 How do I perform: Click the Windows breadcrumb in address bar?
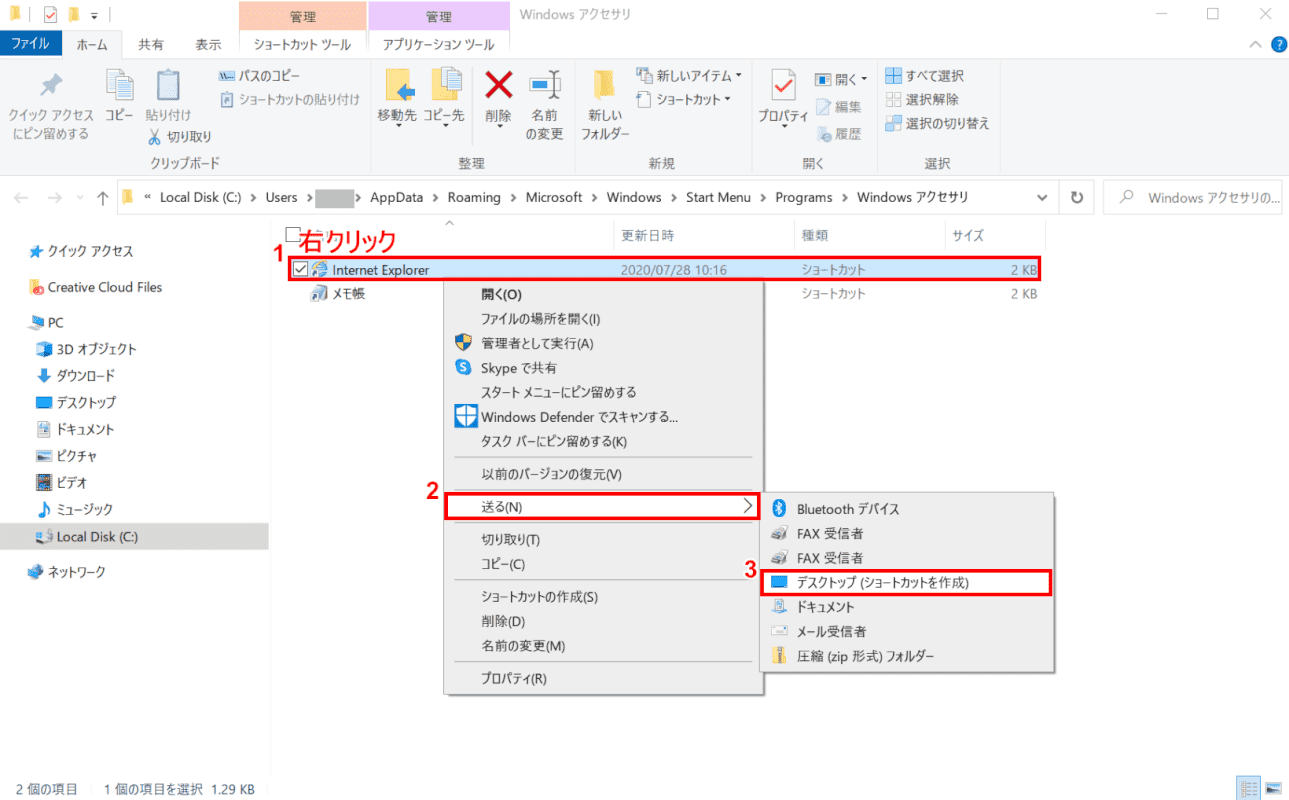634,197
